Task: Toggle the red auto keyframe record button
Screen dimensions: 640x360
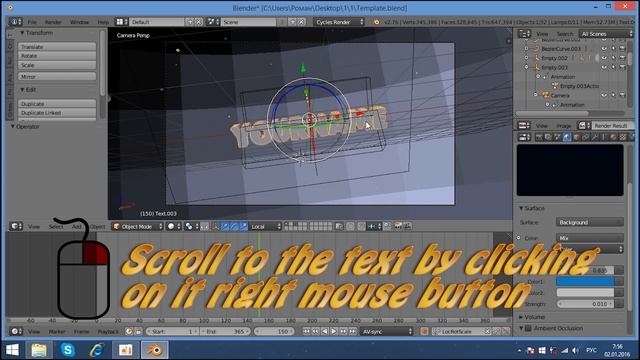Action: pyautogui.click(x=424, y=331)
